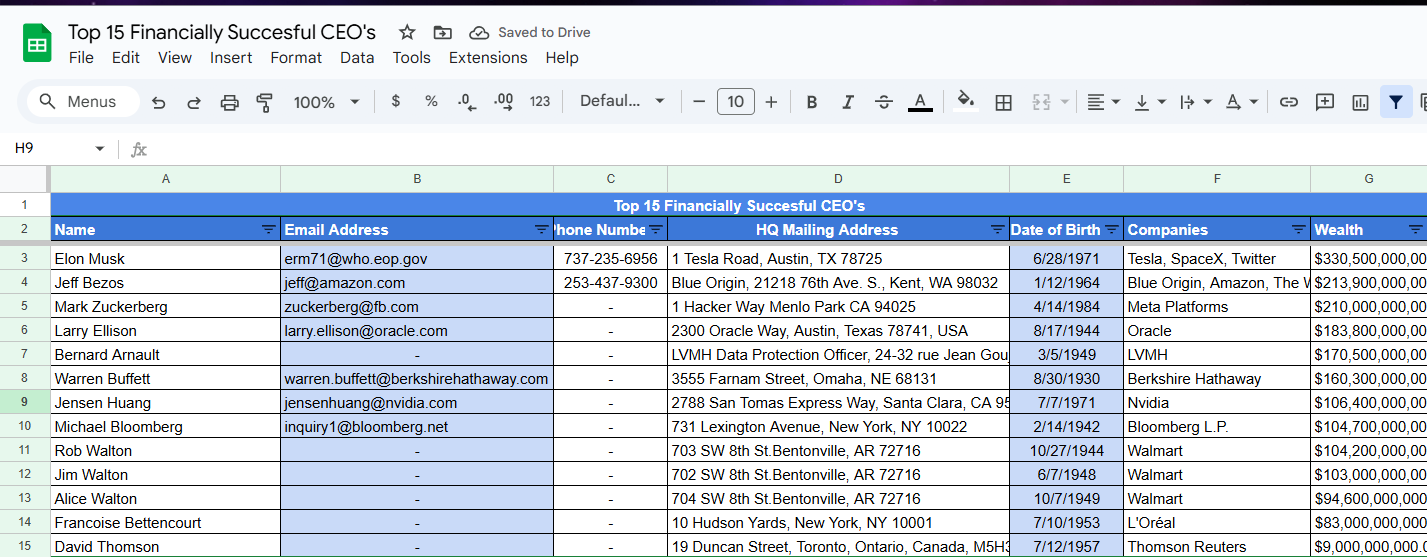Screen dimensions: 1427x557
Task: Open the Date of Birth column filter
Action: 1111,230
